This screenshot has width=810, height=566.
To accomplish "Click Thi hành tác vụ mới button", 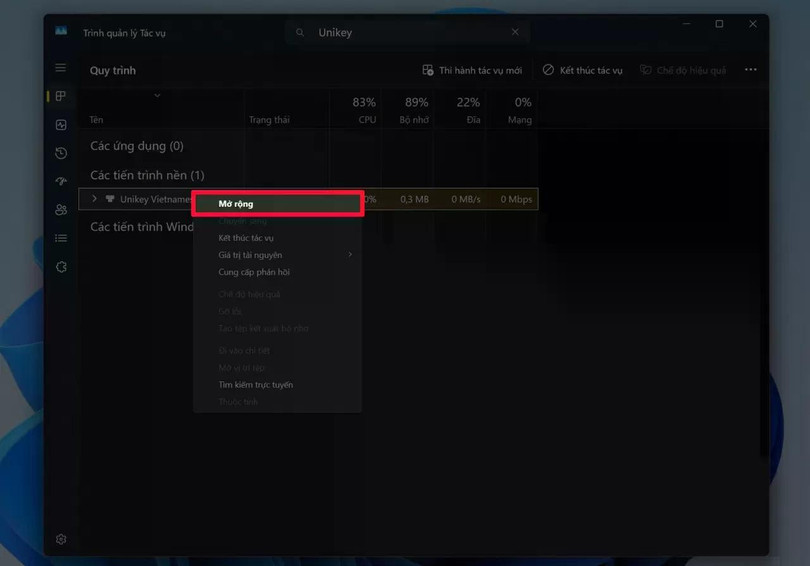I will coord(472,71).
